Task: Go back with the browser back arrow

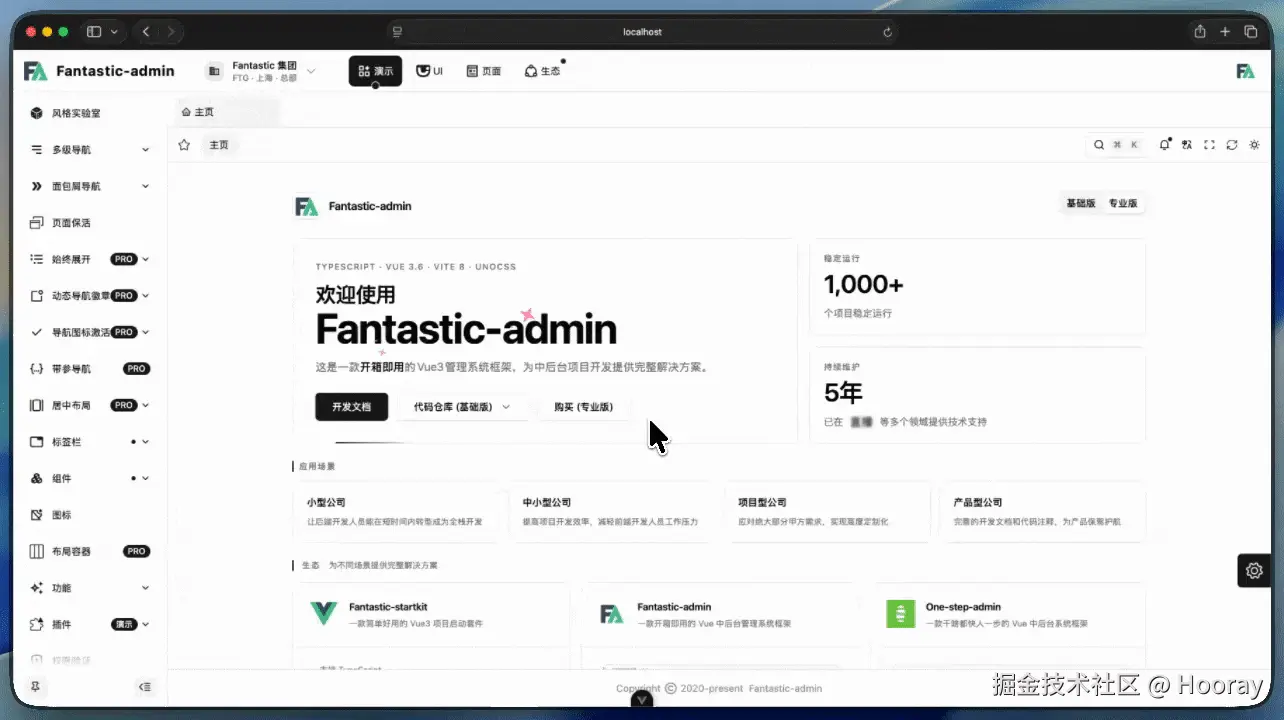Action: [x=146, y=32]
